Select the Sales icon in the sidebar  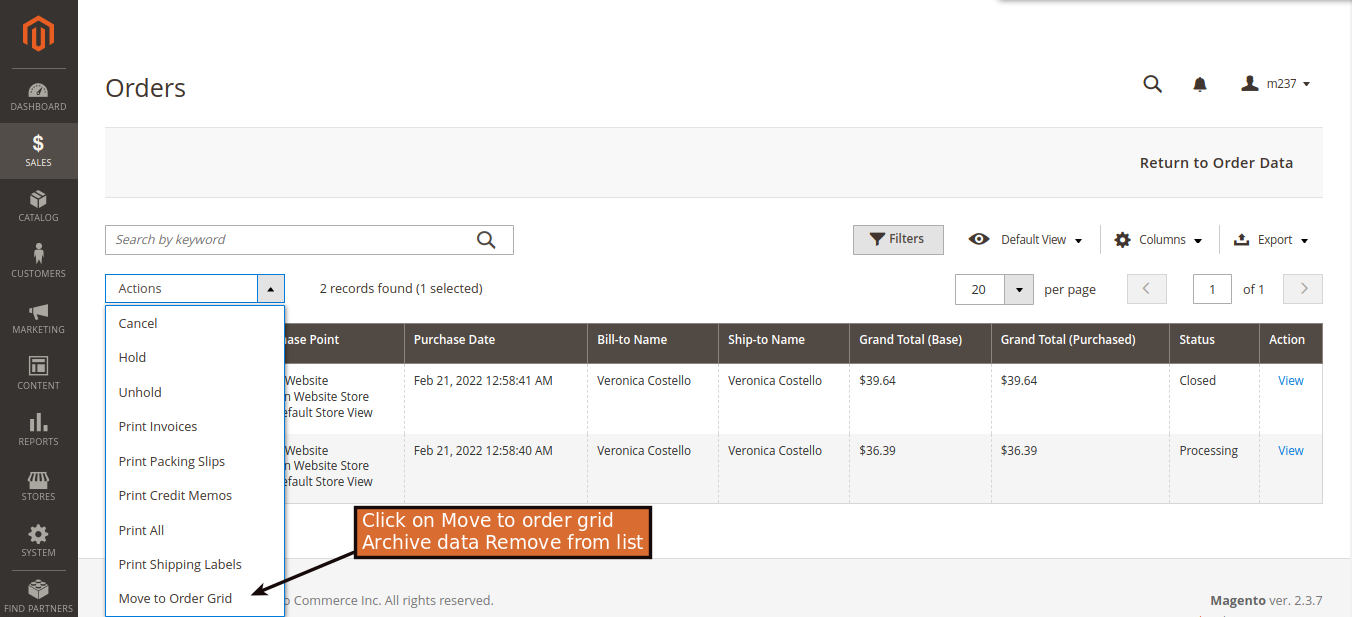pyautogui.click(x=38, y=150)
